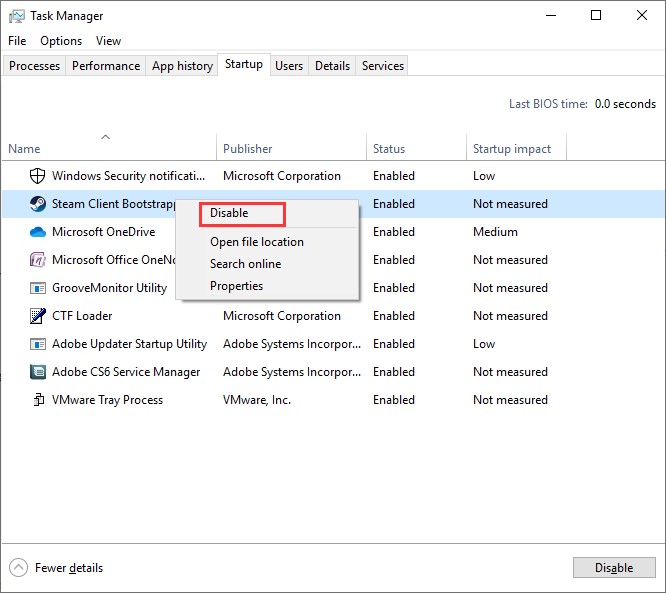Click the Microsoft Office OneNote icon
This screenshot has width=666, height=593.
[38, 260]
